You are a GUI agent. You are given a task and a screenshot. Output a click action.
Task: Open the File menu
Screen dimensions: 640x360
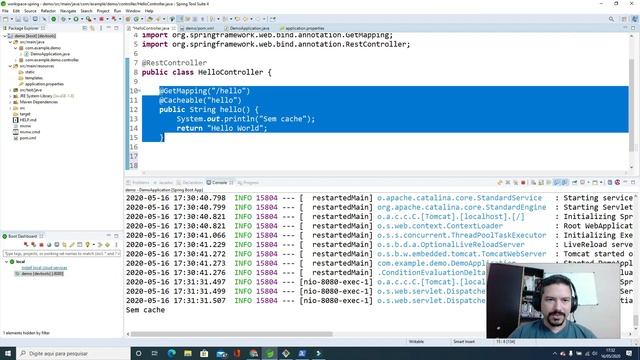pyautogui.click(x=5, y=11)
